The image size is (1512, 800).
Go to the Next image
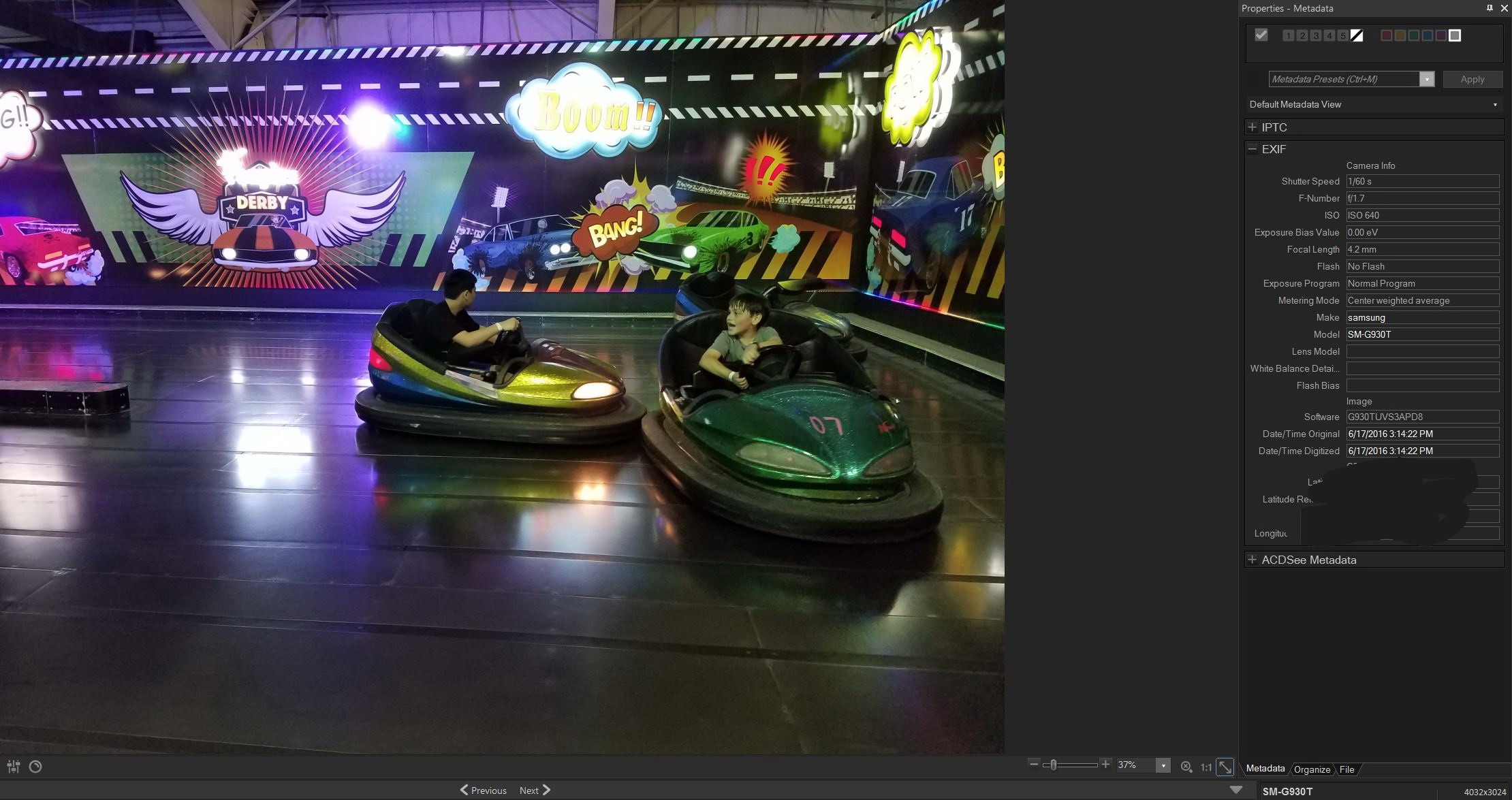[535, 790]
